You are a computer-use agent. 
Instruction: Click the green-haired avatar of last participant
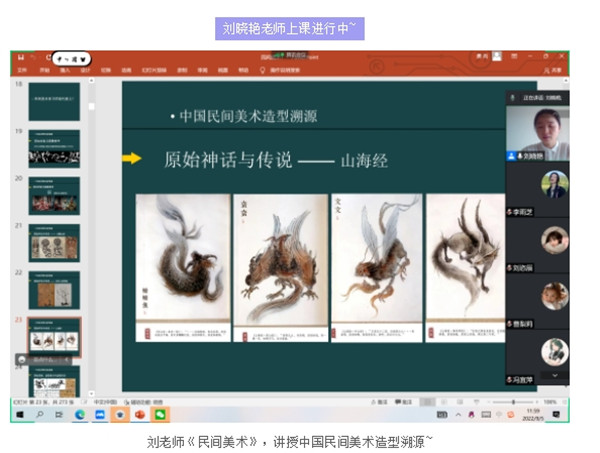pyautogui.click(x=554, y=351)
